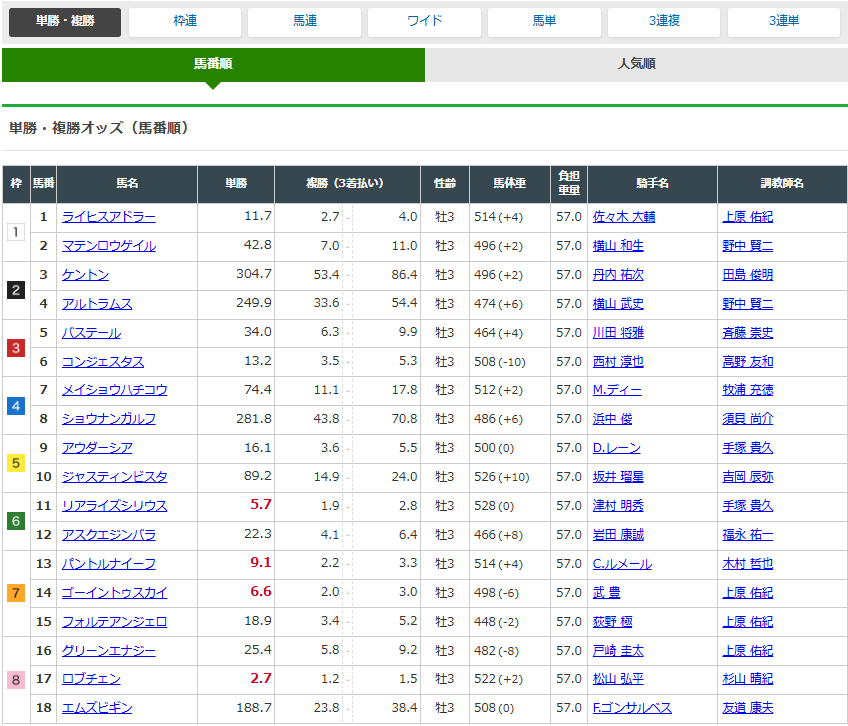The image size is (848, 726).
Task: Open horse ジャスティンビスタ link
Action: [x=115, y=477]
